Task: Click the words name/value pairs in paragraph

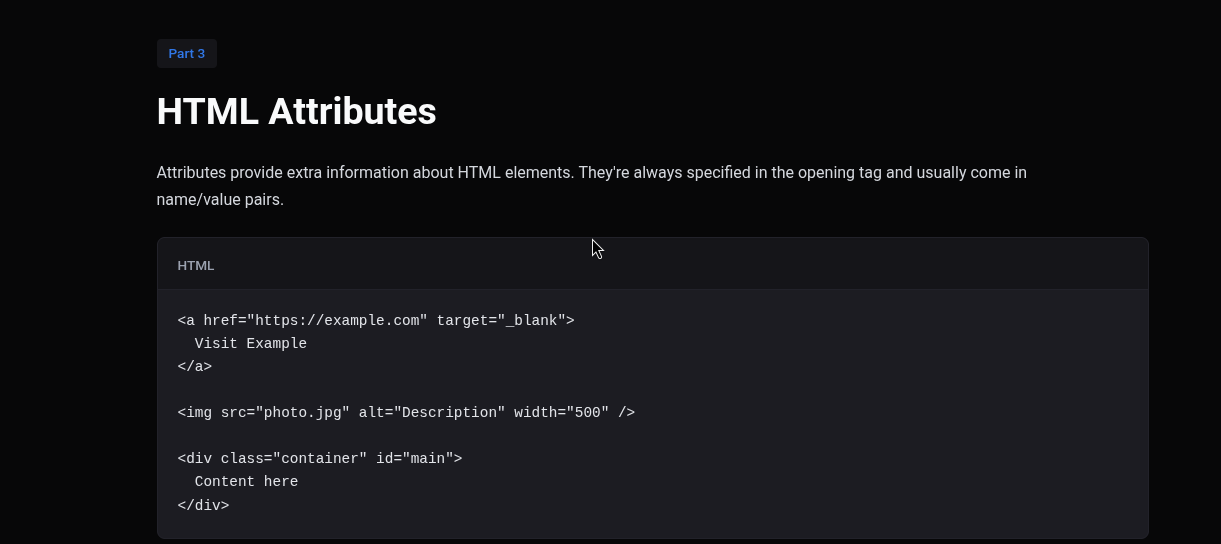Action: pyautogui.click(x=219, y=200)
